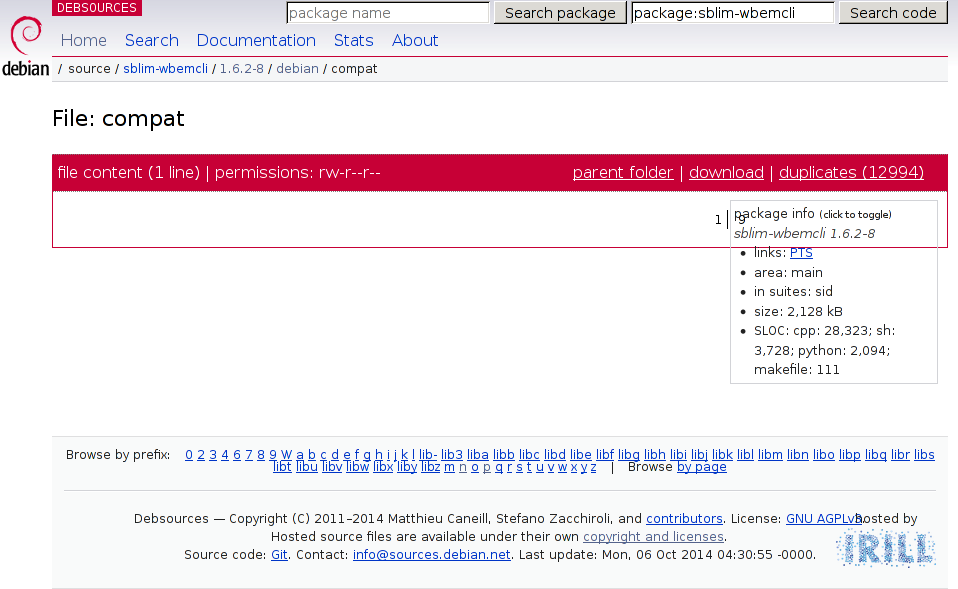
Task: Browse prefix lib3
Action: click(452, 455)
